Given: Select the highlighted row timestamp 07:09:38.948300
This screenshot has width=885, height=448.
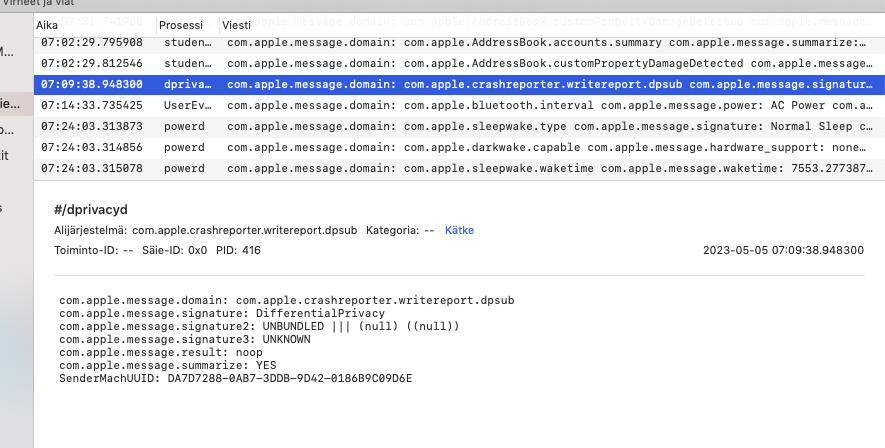Looking at the screenshot, I should [x=92, y=85].
